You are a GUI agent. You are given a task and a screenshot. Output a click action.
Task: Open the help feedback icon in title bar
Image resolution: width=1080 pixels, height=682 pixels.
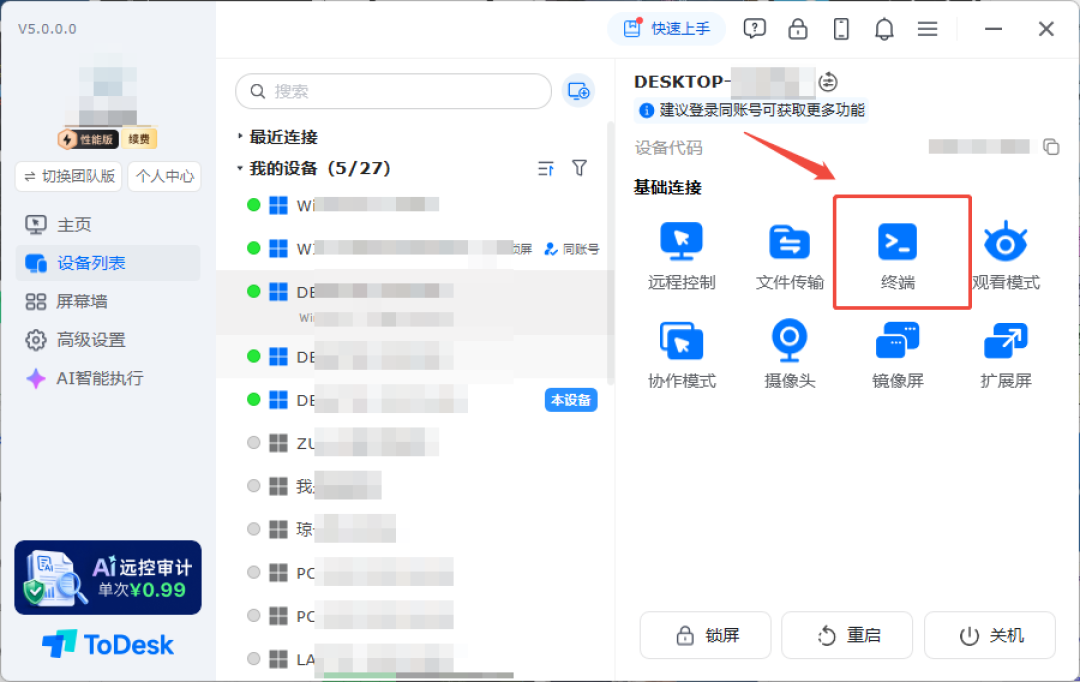[754, 29]
